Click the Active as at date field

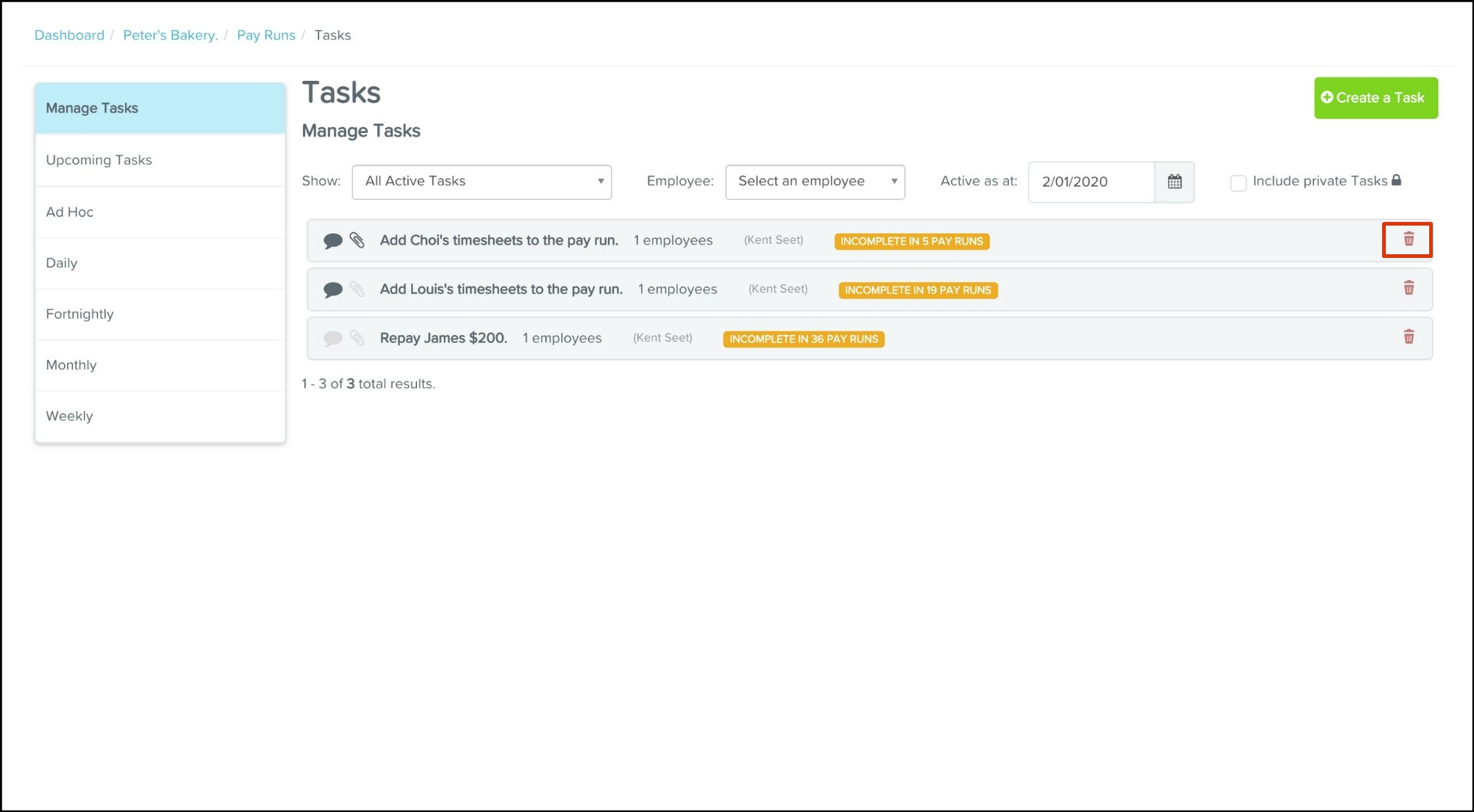point(1091,182)
